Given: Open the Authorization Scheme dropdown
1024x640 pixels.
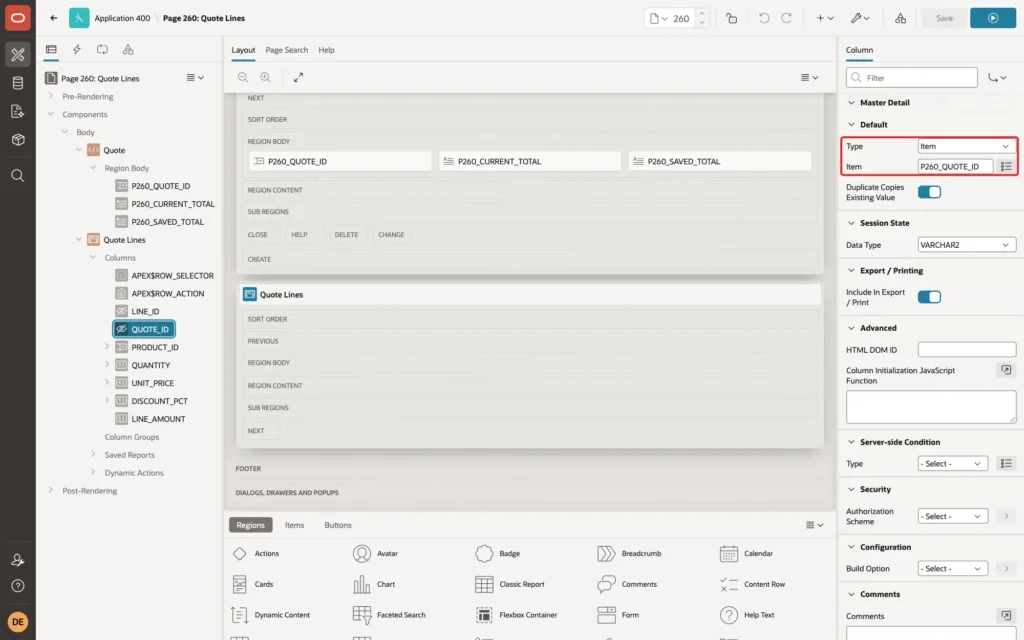Looking at the screenshot, I should [x=952, y=516].
